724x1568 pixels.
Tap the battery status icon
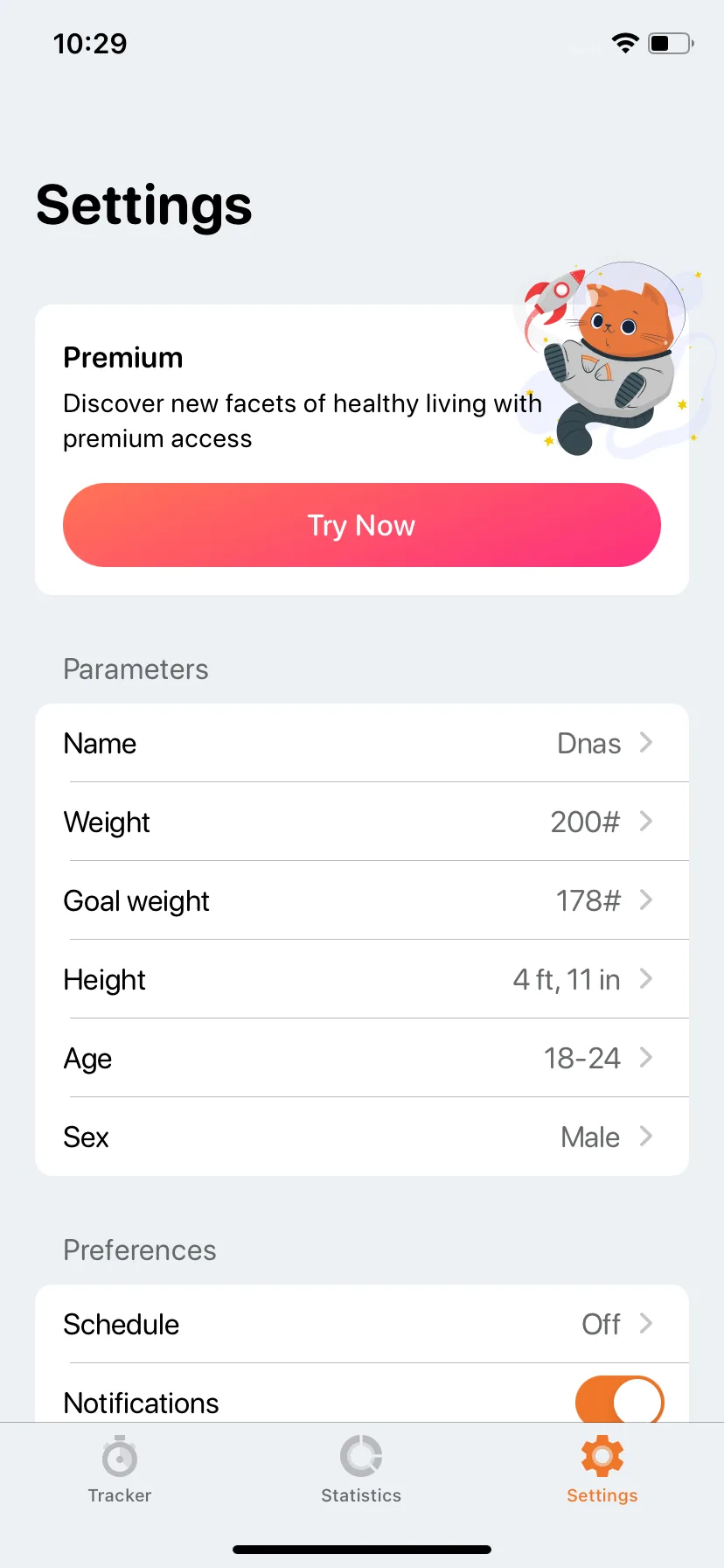(x=671, y=43)
